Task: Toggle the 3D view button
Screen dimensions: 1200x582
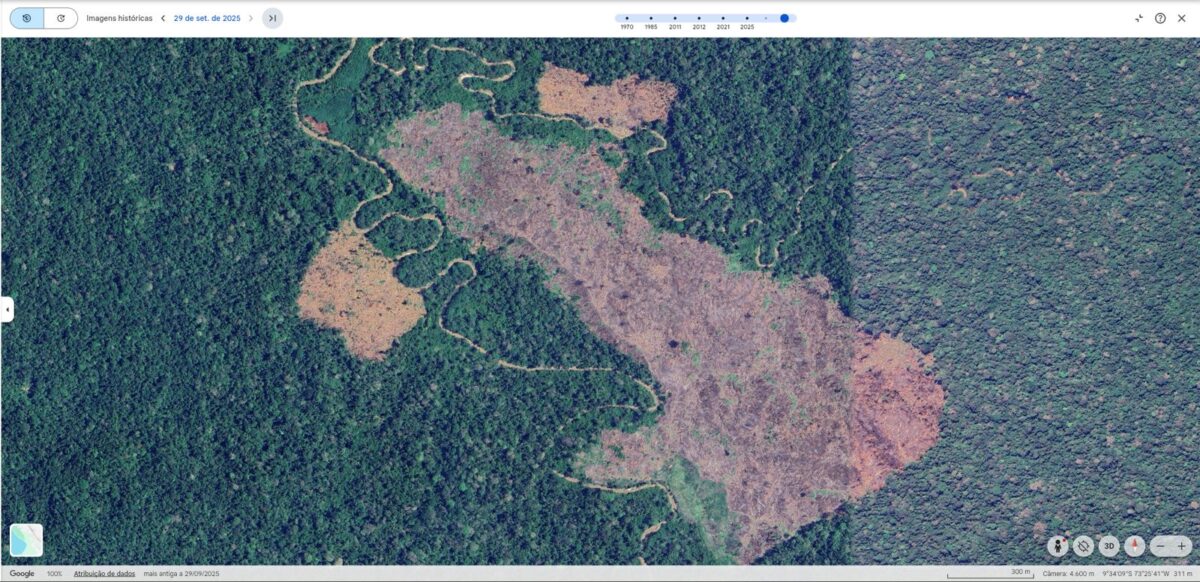Action: pyautogui.click(x=1109, y=546)
